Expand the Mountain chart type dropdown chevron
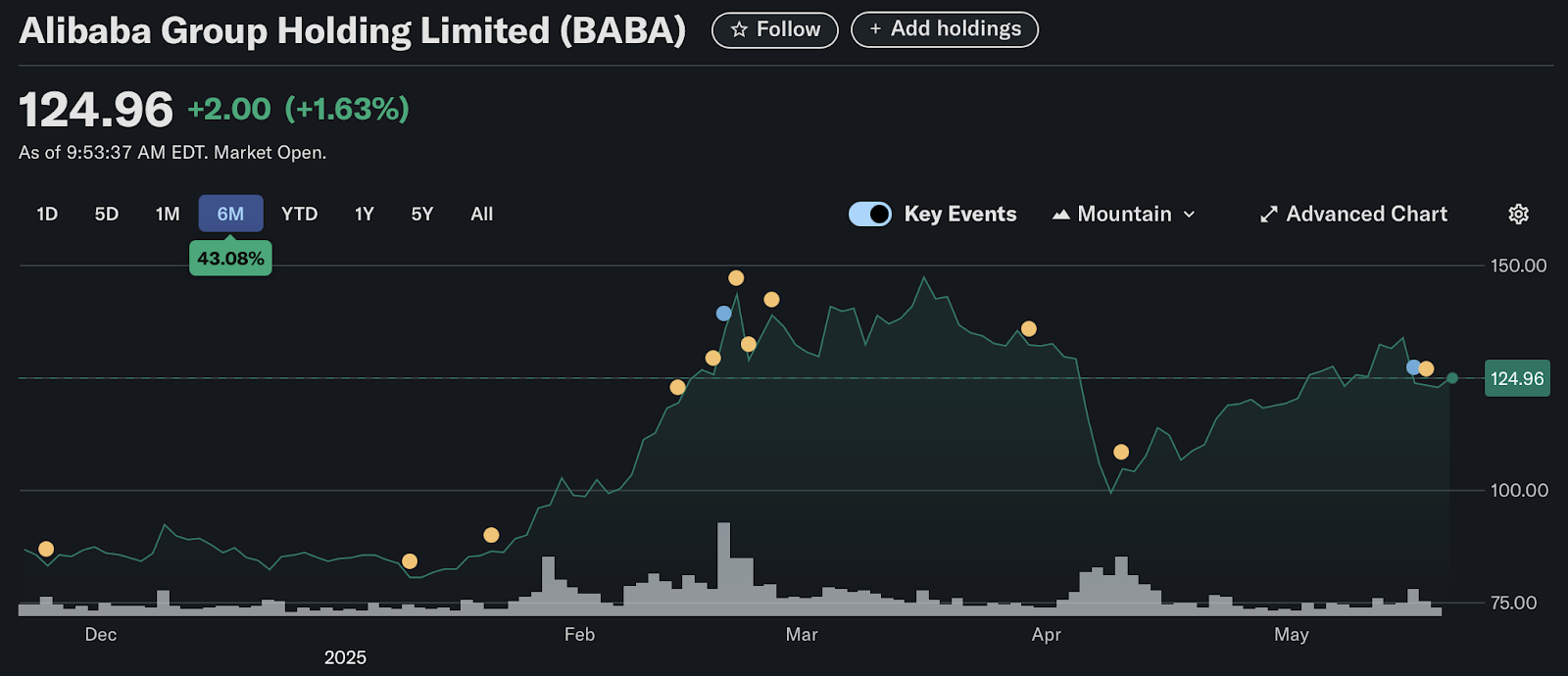 1189,215
